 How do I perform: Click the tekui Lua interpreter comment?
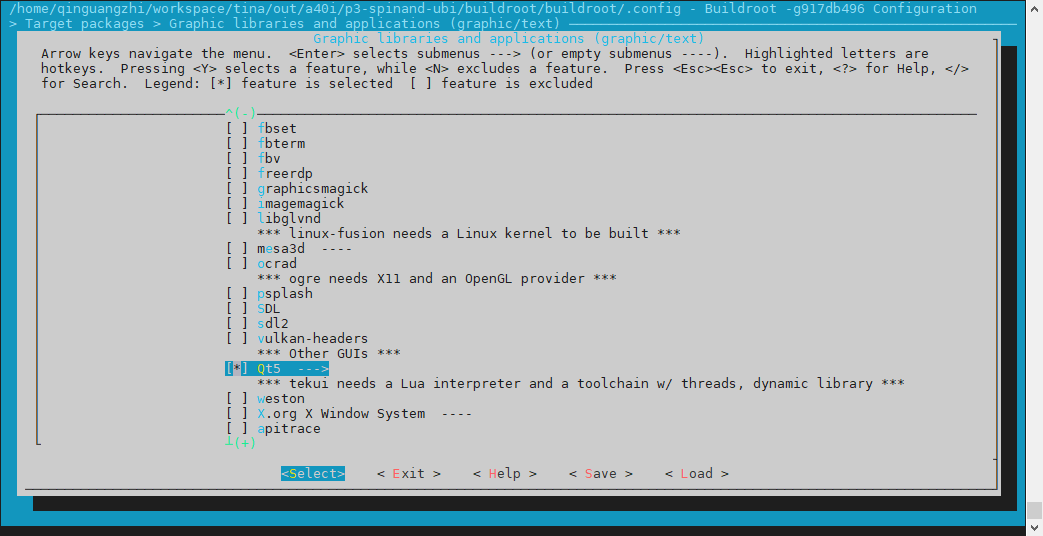pyautogui.click(x=581, y=384)
